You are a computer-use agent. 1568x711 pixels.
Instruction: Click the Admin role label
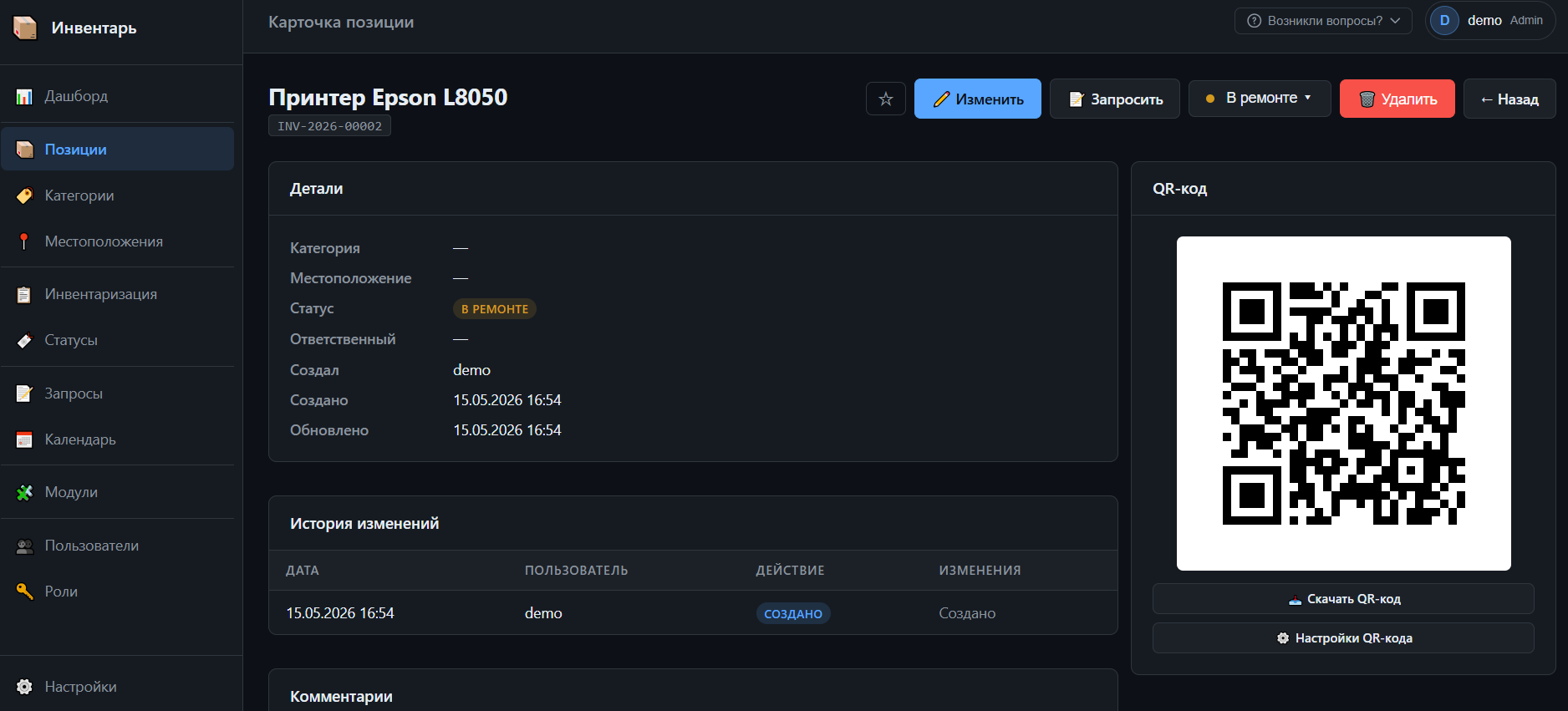pyautogui.click(x=1526, y=20)
